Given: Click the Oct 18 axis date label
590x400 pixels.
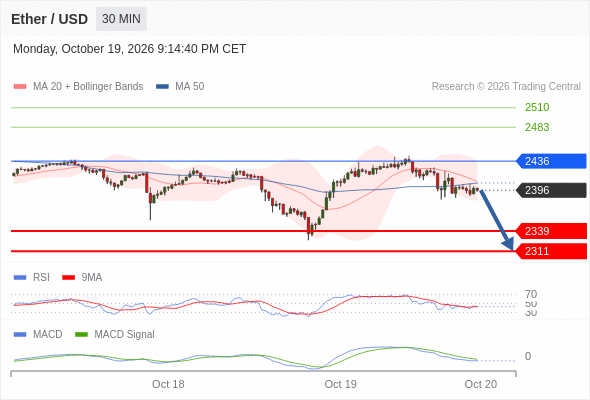Looking at the screenshot, I should pos(168,384).
